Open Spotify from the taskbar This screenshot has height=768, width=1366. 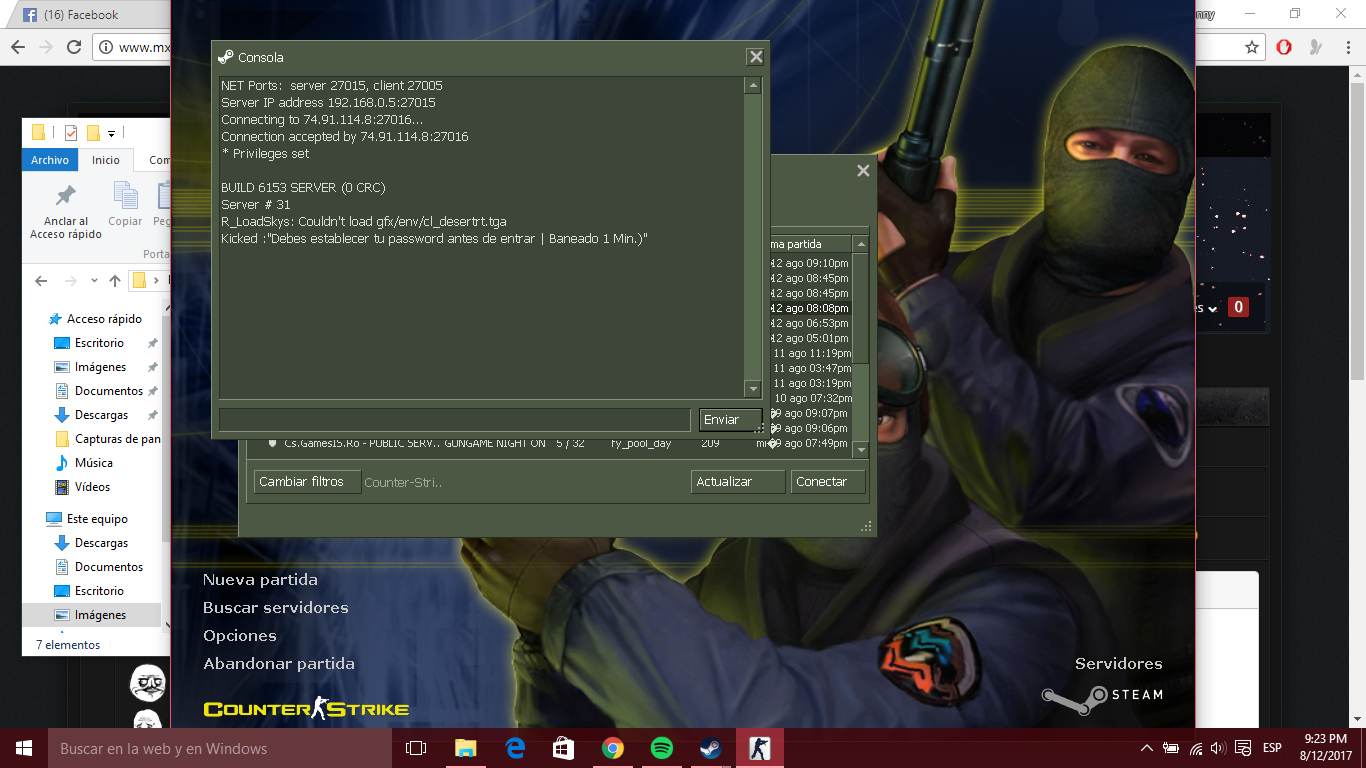click(662, 748)
